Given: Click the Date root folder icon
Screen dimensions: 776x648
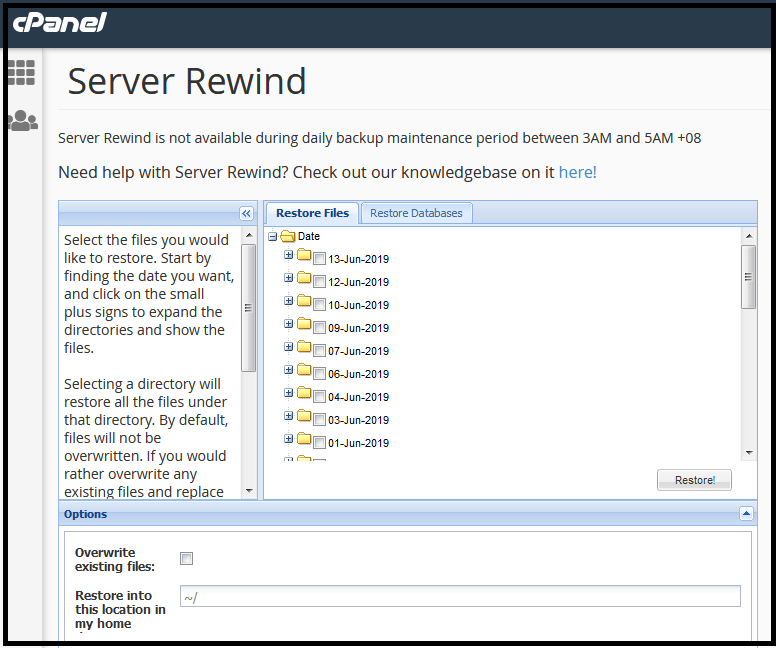Looking at the screenshot, I should pos(287,236).
